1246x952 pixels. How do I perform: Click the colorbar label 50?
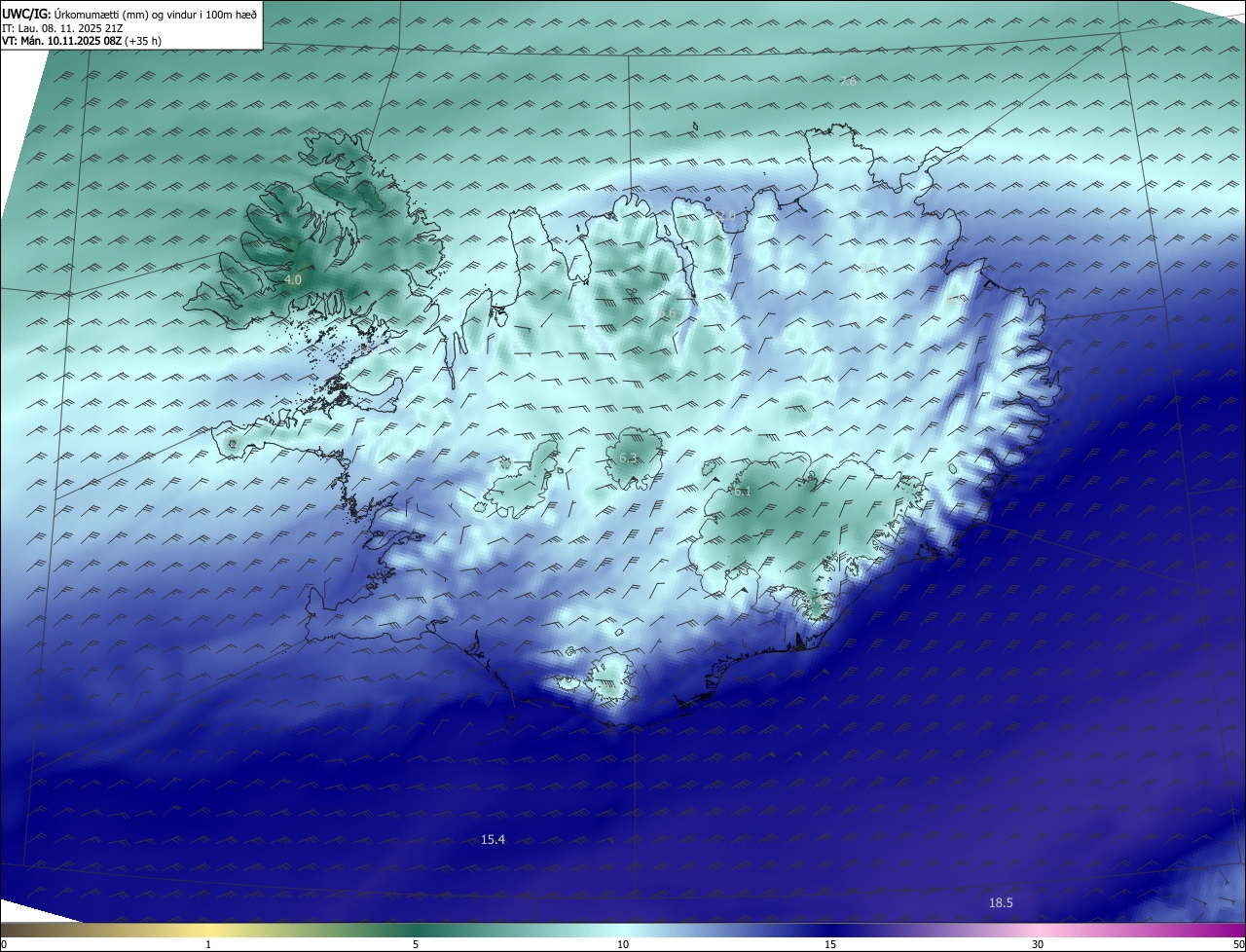coord(1238,944)
